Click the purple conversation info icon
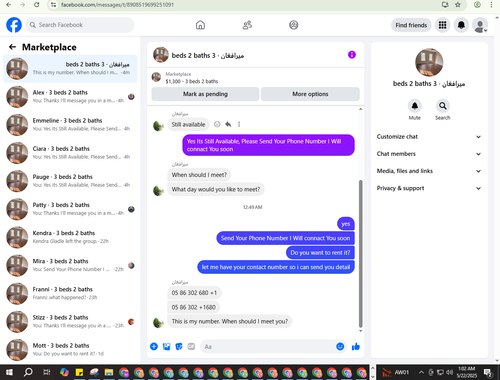Screen dimensions: 500x380 (x=352, y=55)
